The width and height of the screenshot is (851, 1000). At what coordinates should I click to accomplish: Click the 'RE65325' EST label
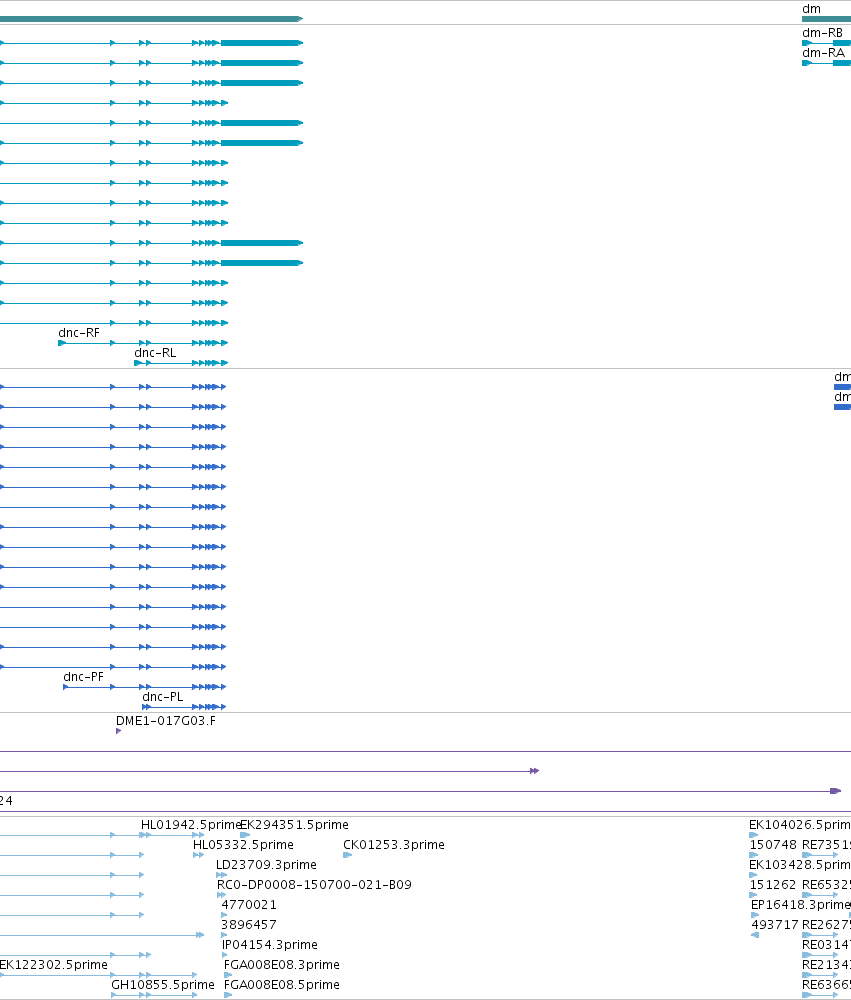tap(826, 885)
